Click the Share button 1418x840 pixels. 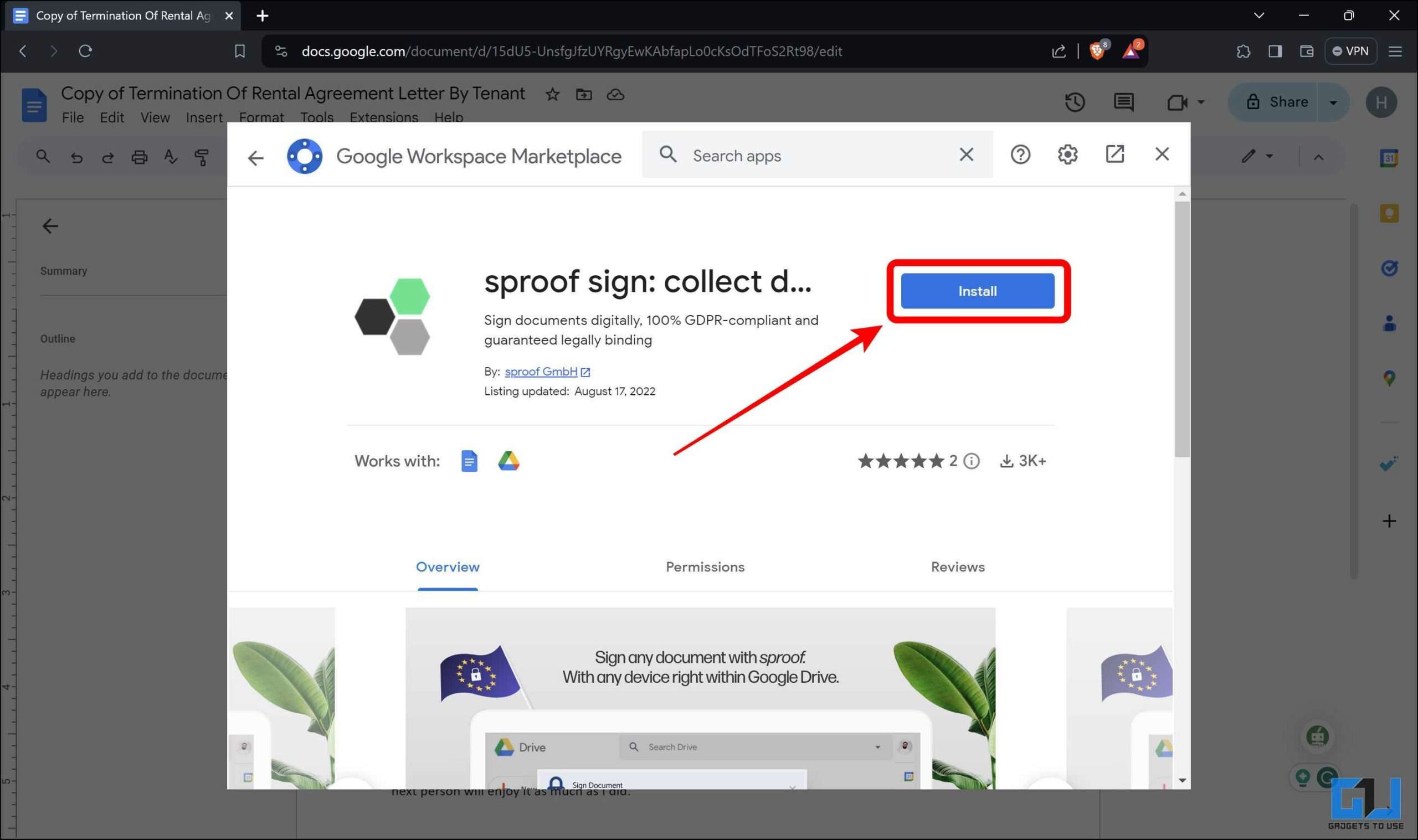(1277, 102)
